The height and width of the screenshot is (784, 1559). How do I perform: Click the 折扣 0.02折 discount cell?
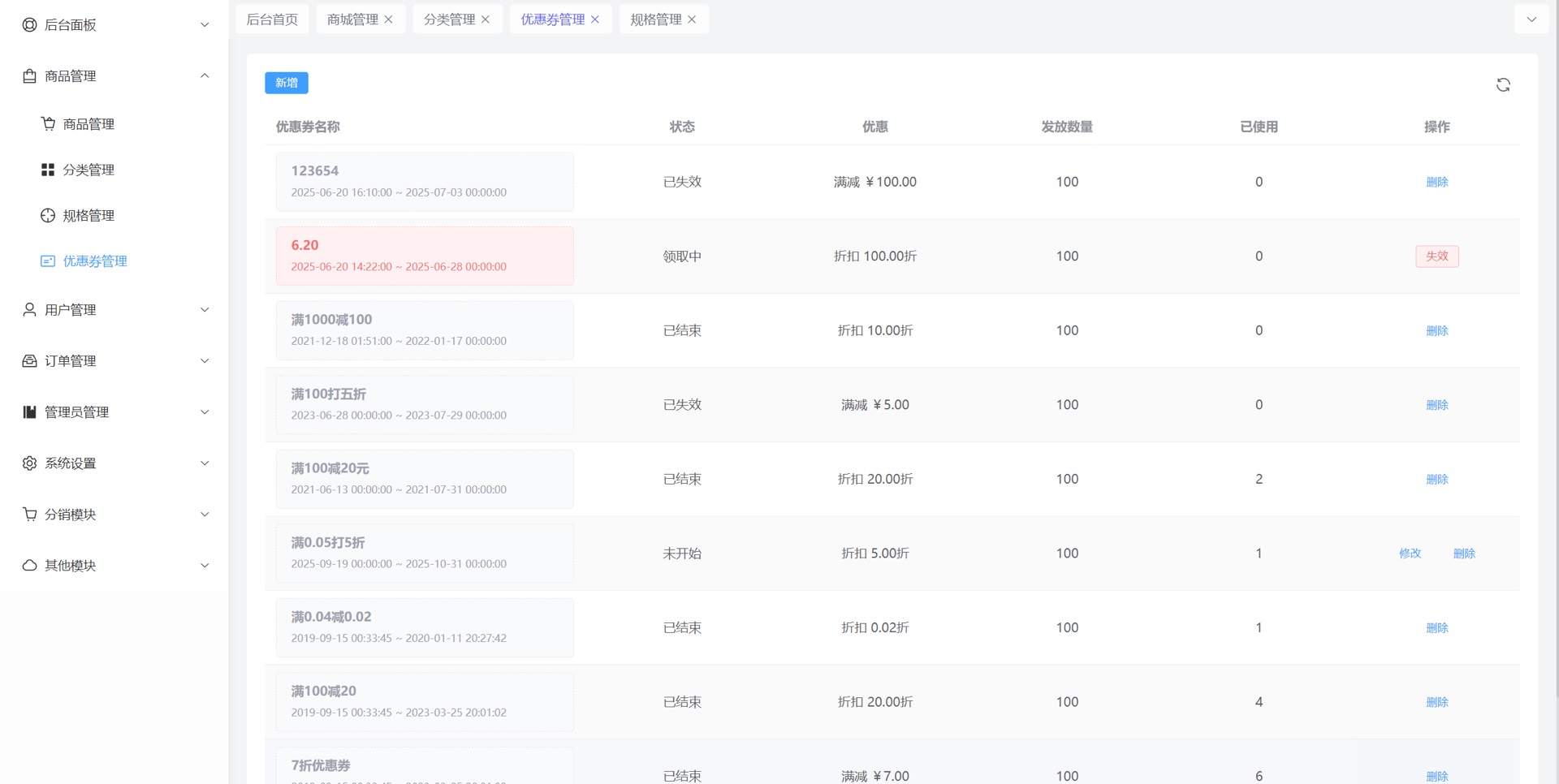tap(875, 628)
